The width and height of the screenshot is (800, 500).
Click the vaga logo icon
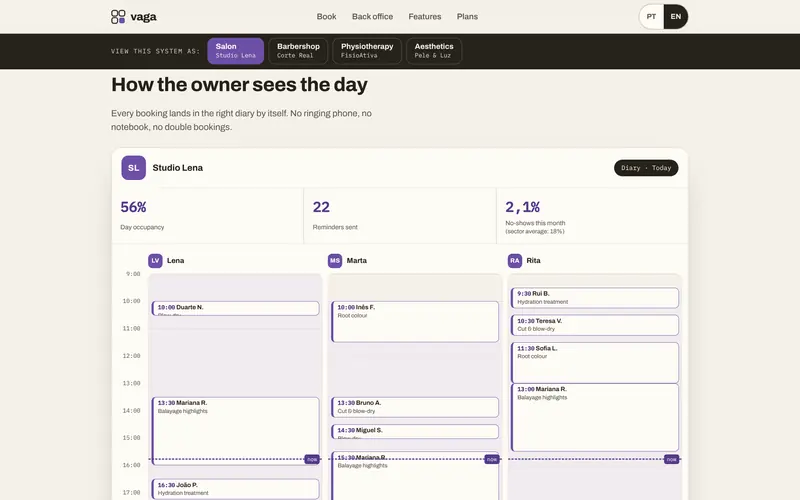pos(118,17)
